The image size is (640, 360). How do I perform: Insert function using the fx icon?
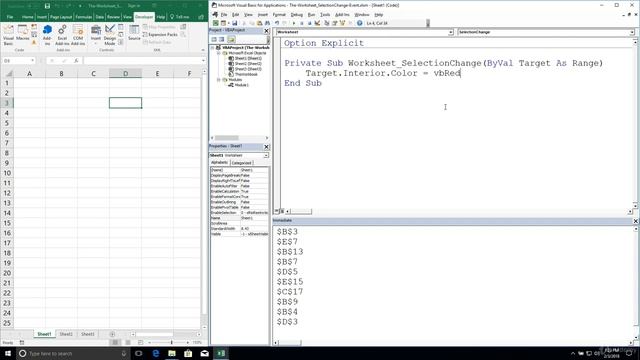76,61
